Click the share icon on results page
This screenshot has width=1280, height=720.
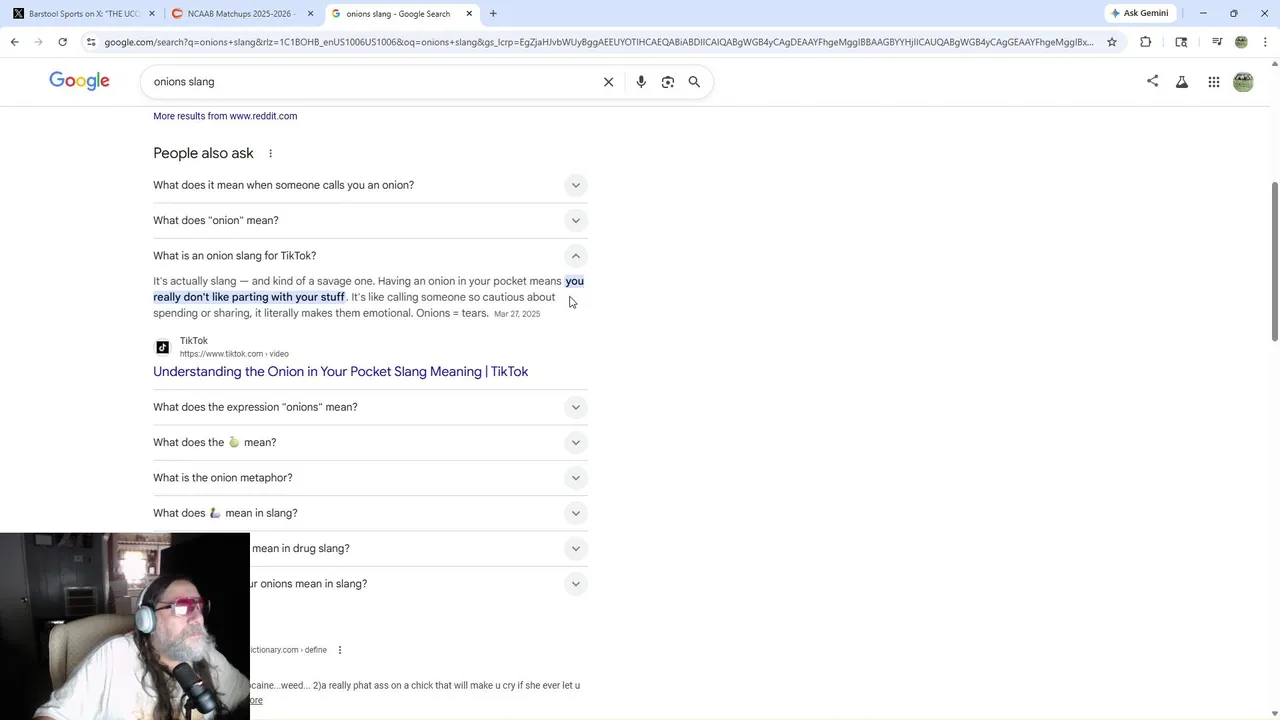pyautogui.click(x=1152, y=81)
